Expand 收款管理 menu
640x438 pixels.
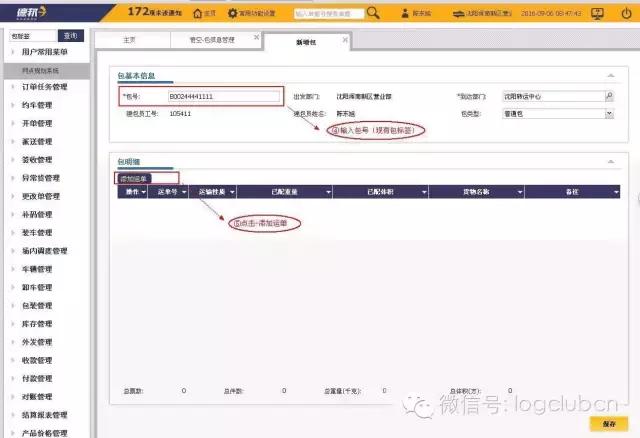pos(37,360)
